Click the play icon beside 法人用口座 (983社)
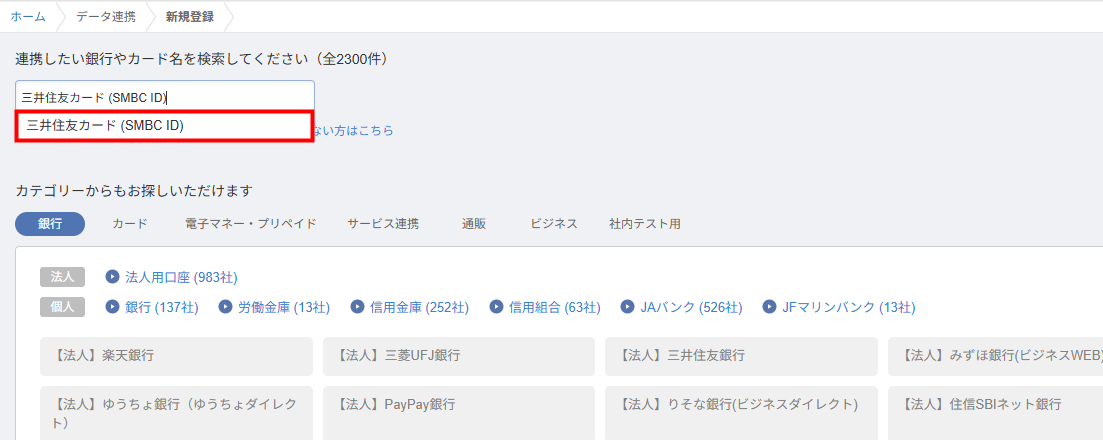 [x=112, y=277]
